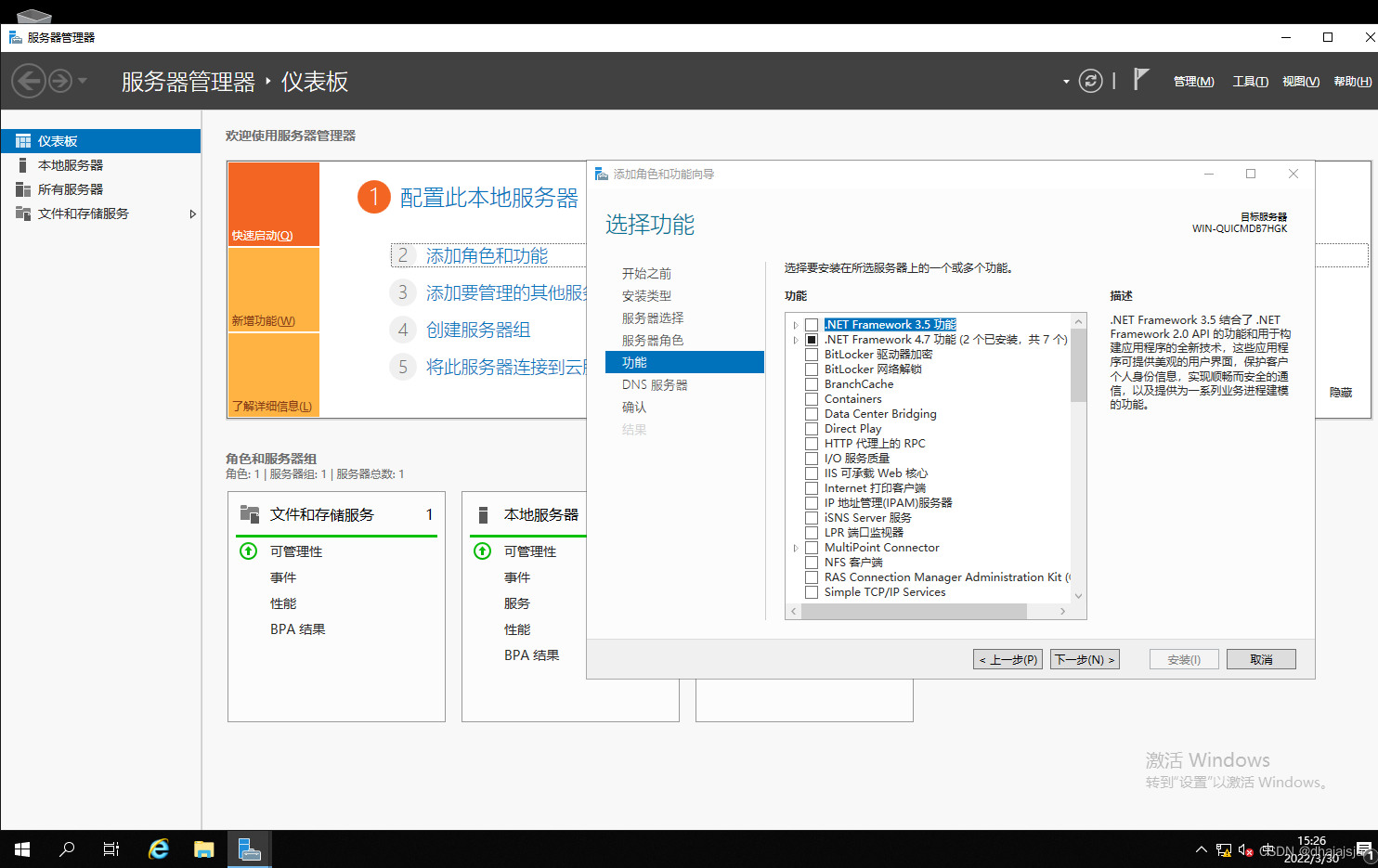Click BPA 结果 in 文件和存储服务 tile

[x=297, y=629]
